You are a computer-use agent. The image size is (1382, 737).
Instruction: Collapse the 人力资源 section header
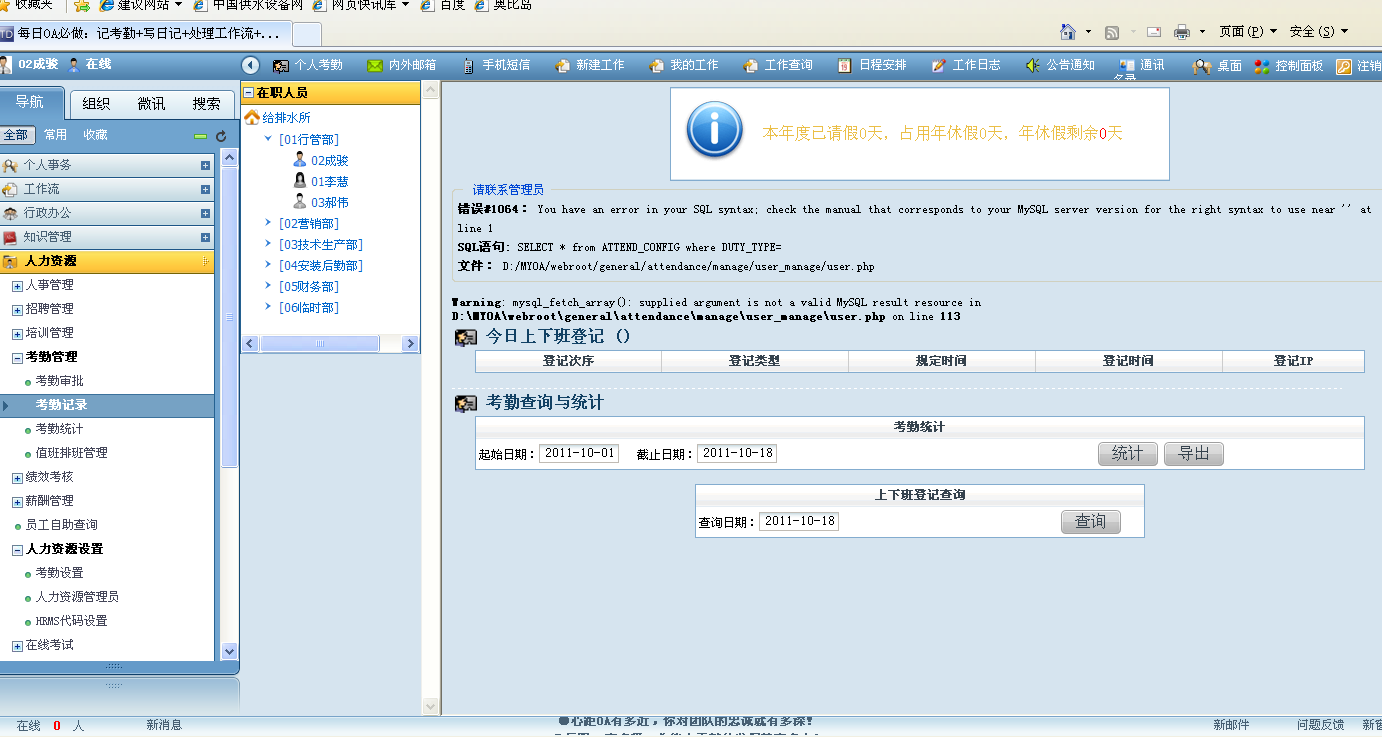pos(107,261)
